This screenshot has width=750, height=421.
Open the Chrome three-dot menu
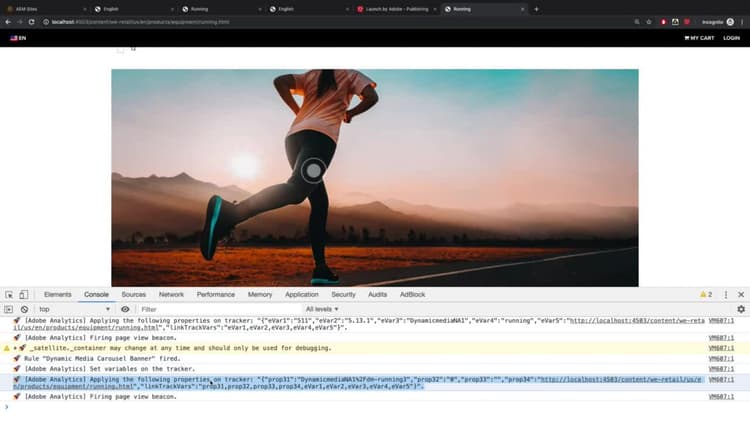pos(742,22)
